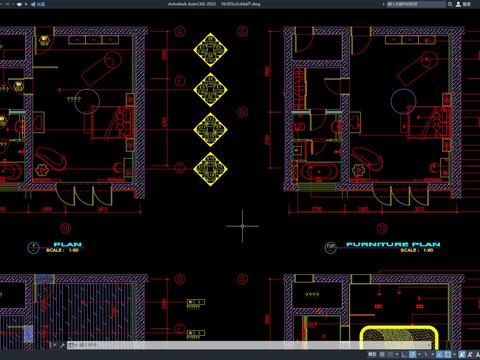Open the annotation scale icon
The image size is (480, 360).
[462, 354]
